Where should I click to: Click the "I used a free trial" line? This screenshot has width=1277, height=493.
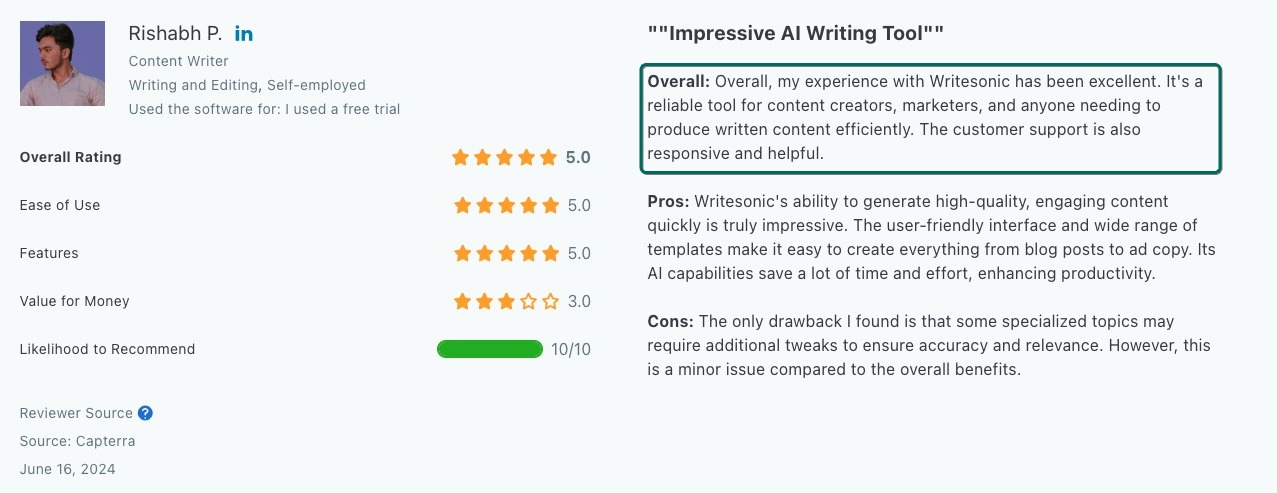pos(264,109)
